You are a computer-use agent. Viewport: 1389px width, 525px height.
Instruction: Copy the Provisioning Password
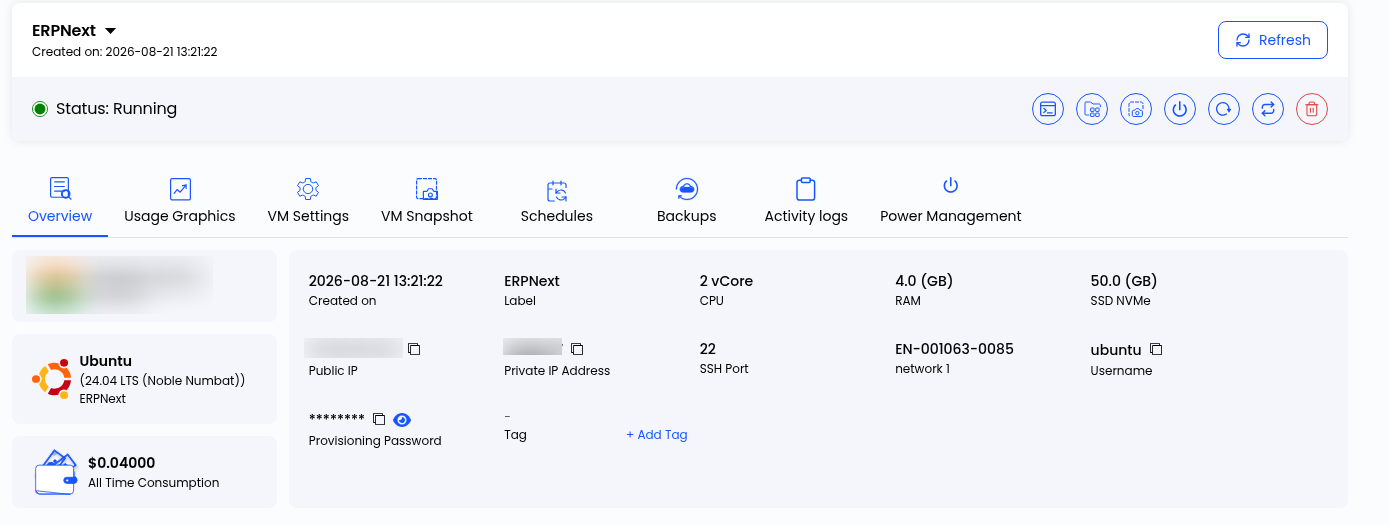(379, 419)
